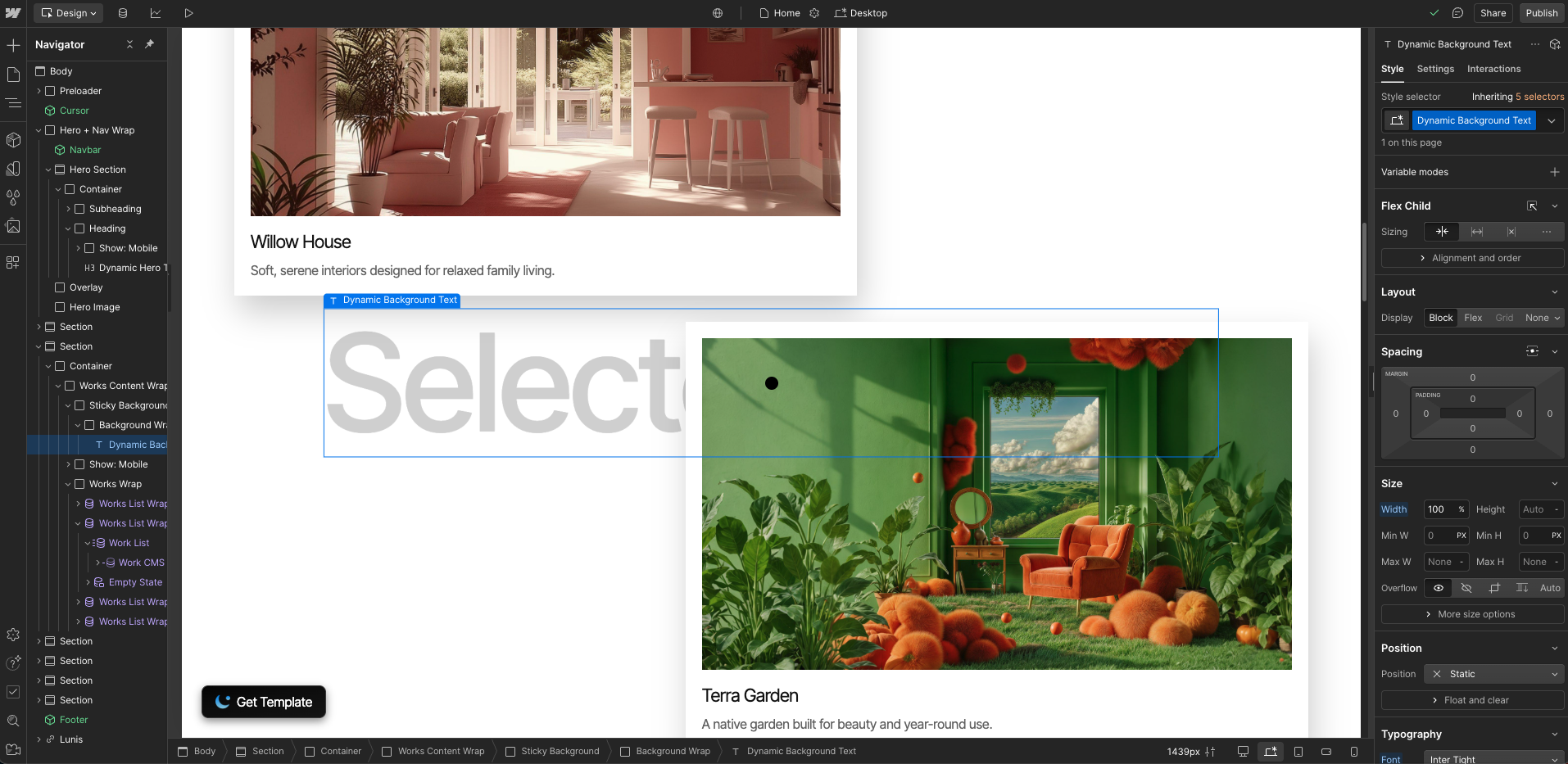Expand Float and clear options
This screenshot has height=764, width=1568.
[1472, 700]
